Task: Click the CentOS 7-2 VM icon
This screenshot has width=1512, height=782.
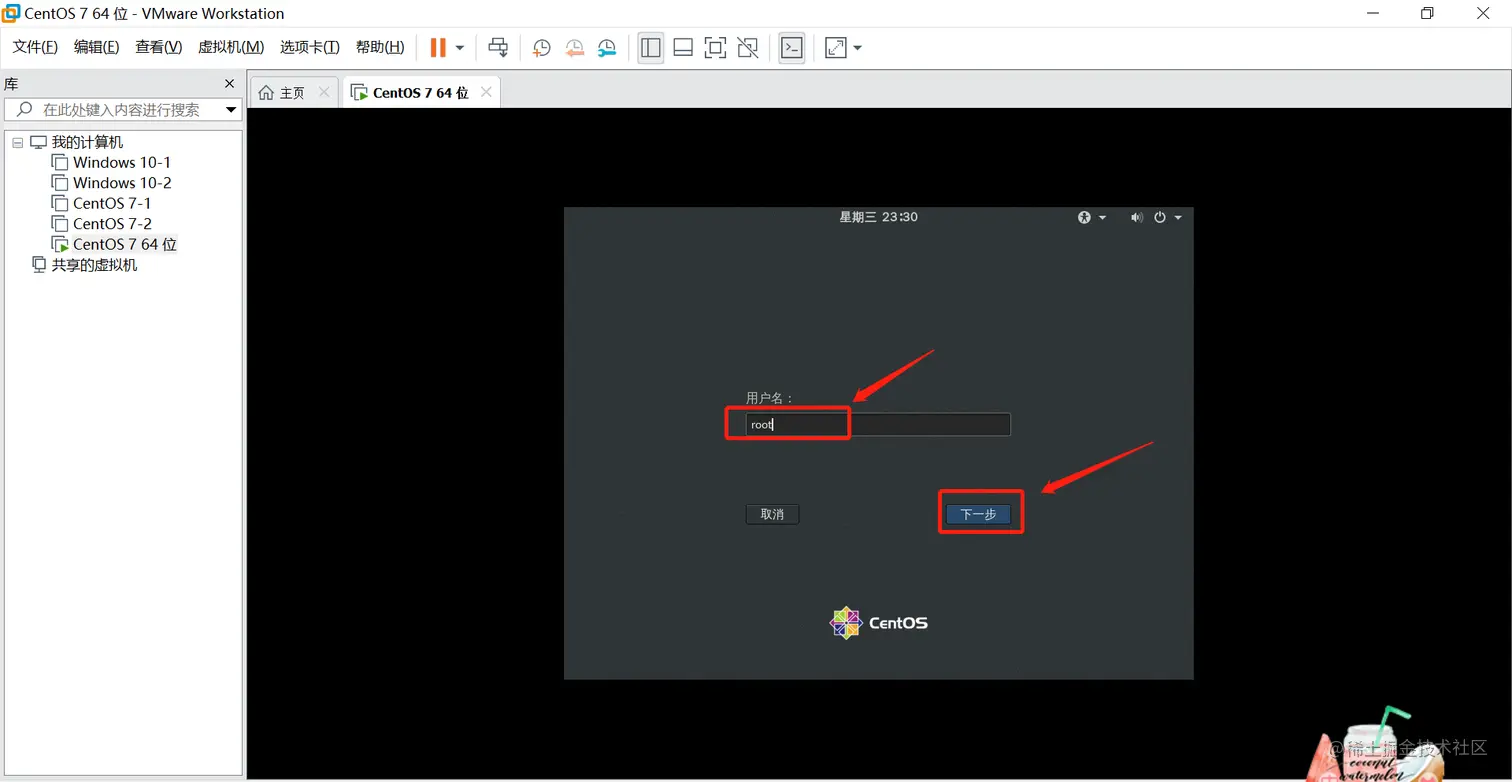Action: pyautogui.click(x=60, y=224)
